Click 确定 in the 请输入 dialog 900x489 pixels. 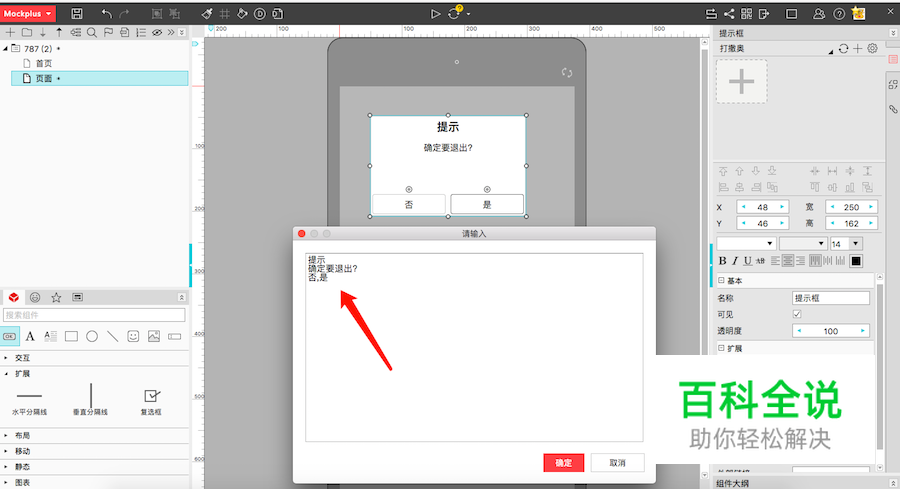(564, 463)
